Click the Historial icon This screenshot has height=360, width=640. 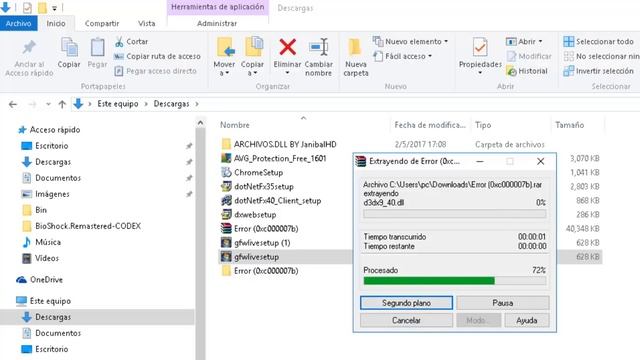point(511,71)
